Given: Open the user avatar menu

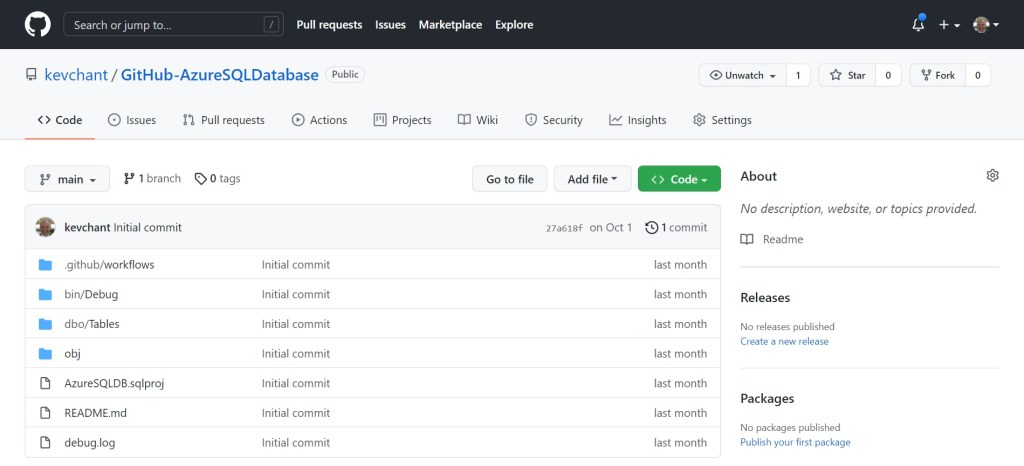Looking at the screenshot, I should click(x=985, y=25).
